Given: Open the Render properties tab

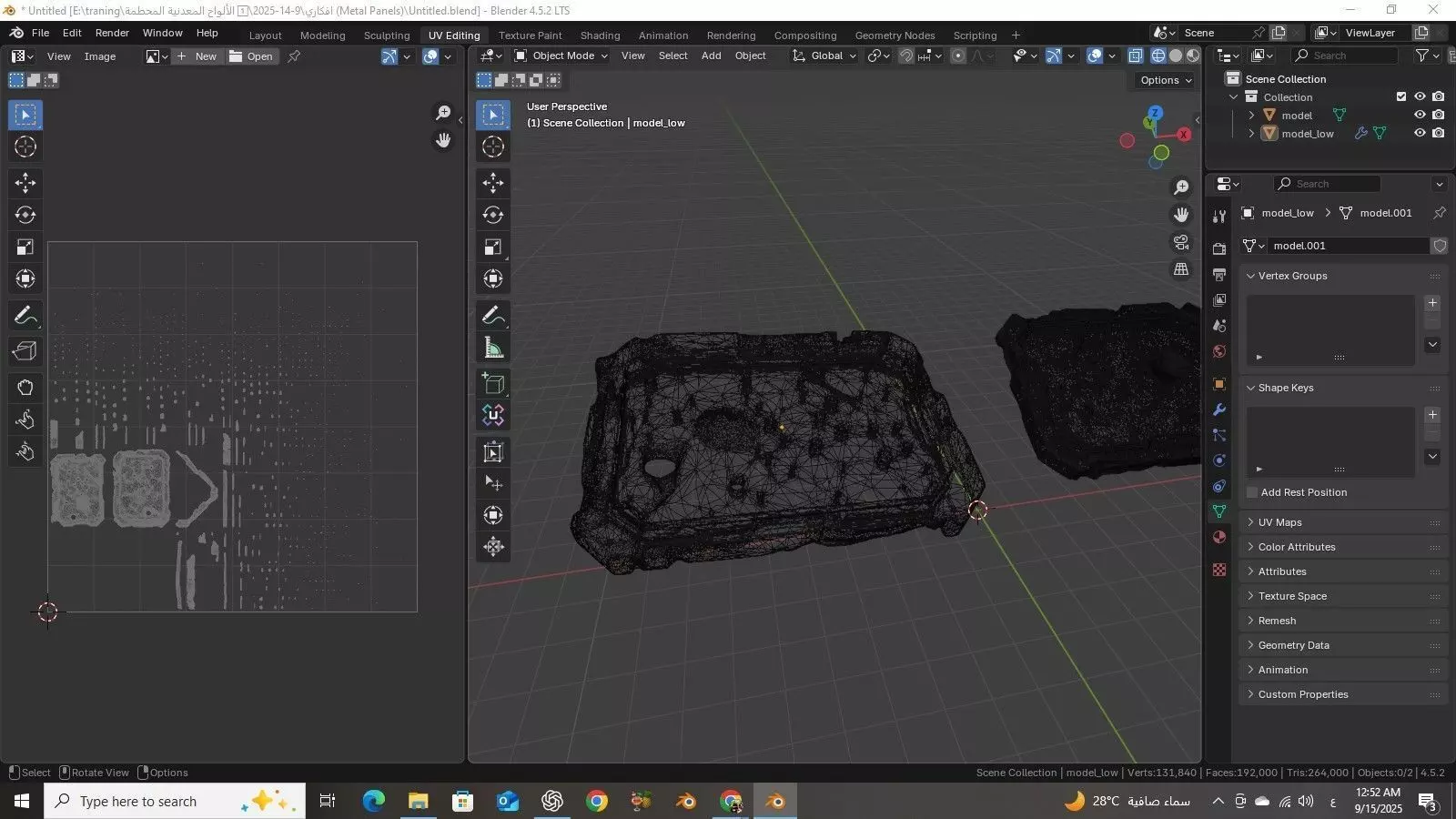Looking at the screenshot, I should (1219, 248).
